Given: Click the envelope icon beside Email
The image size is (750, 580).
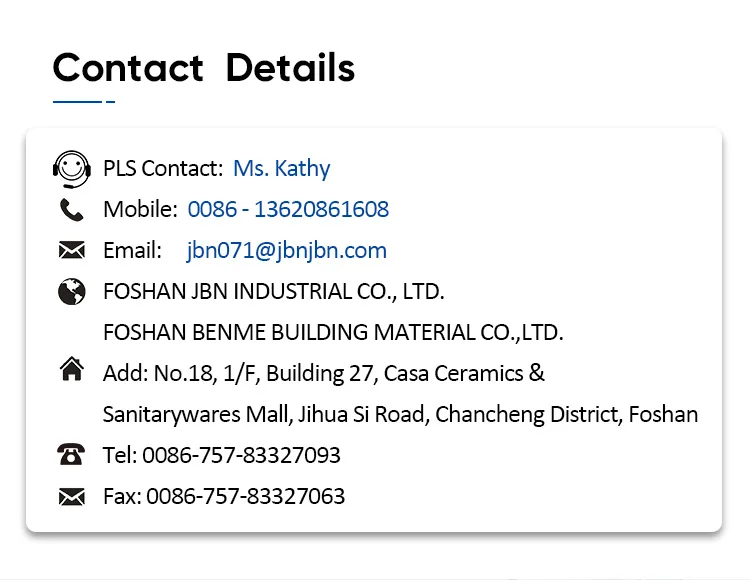Looking at the screenshot, I should point(71,251).
